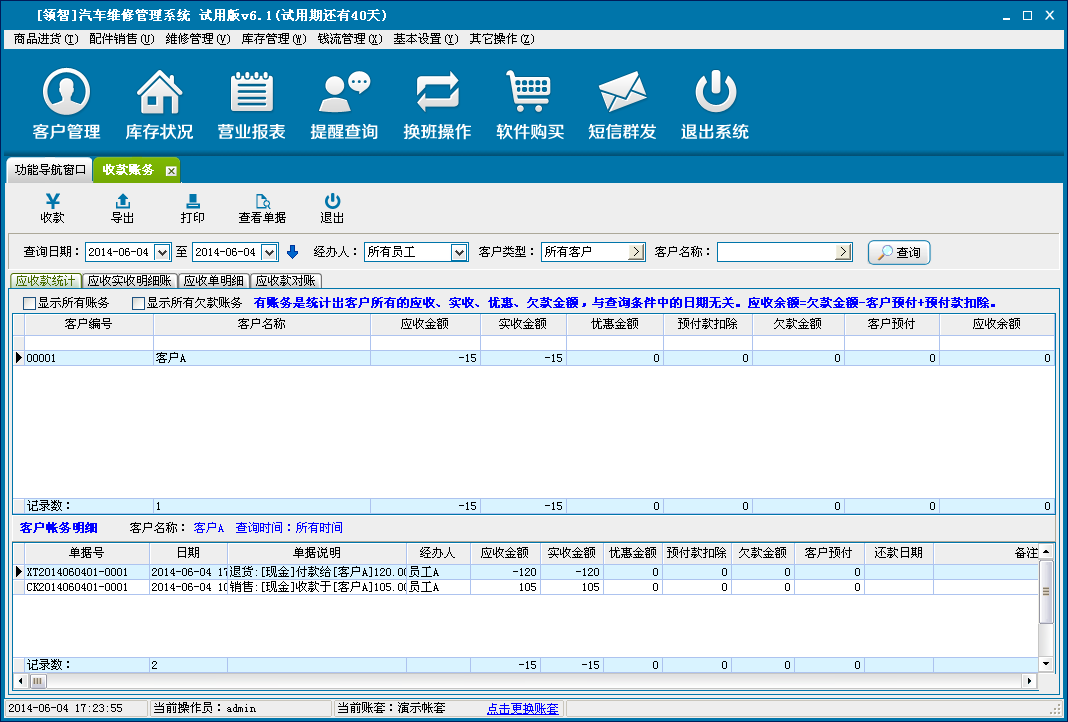This screenshot has height=722, width=1068.
Task: Switch to the 应收实收明细账 tab
Action: 129,281
